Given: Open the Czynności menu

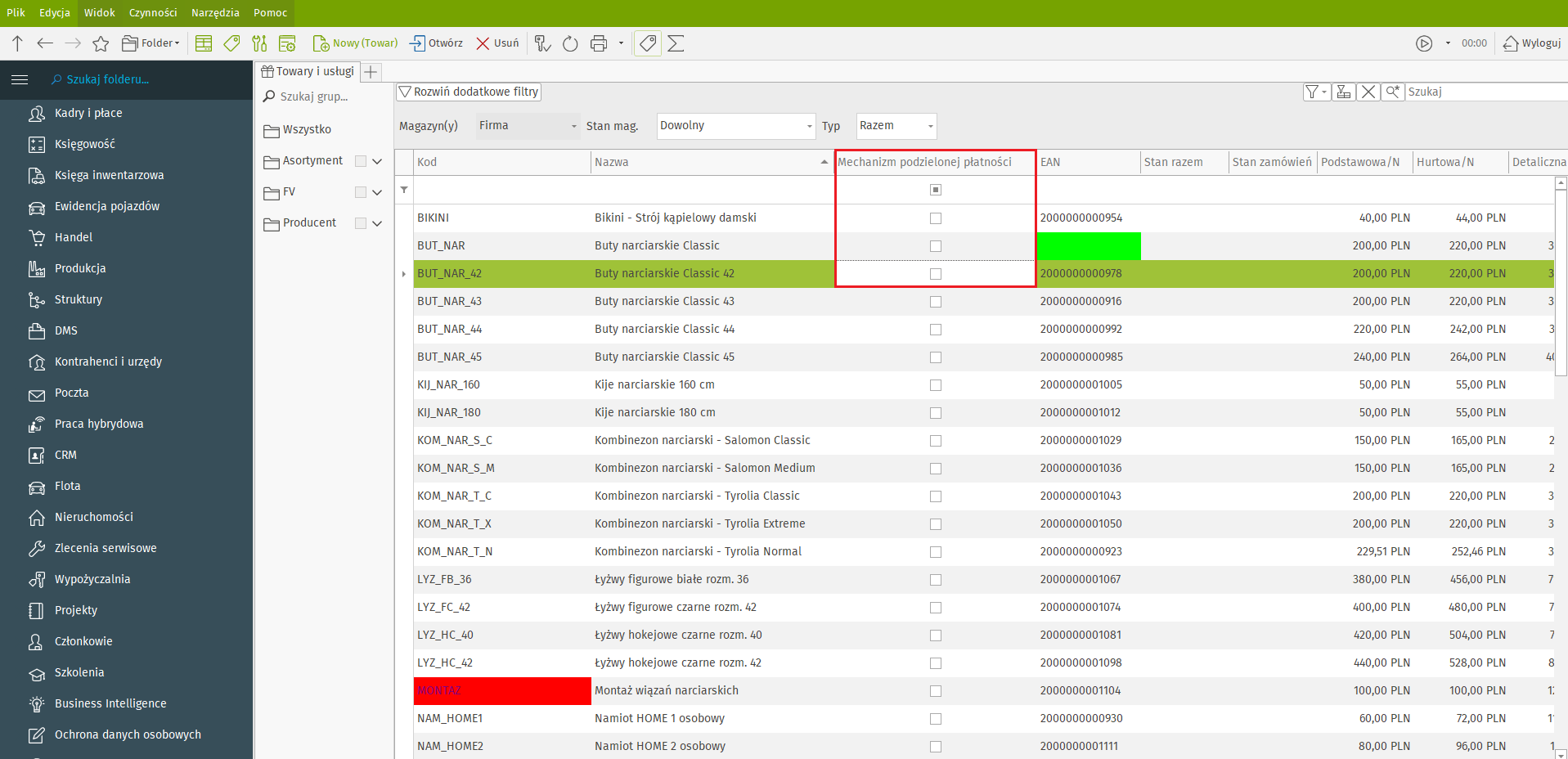Looking at the screenshot, I should tap(153, 12).
